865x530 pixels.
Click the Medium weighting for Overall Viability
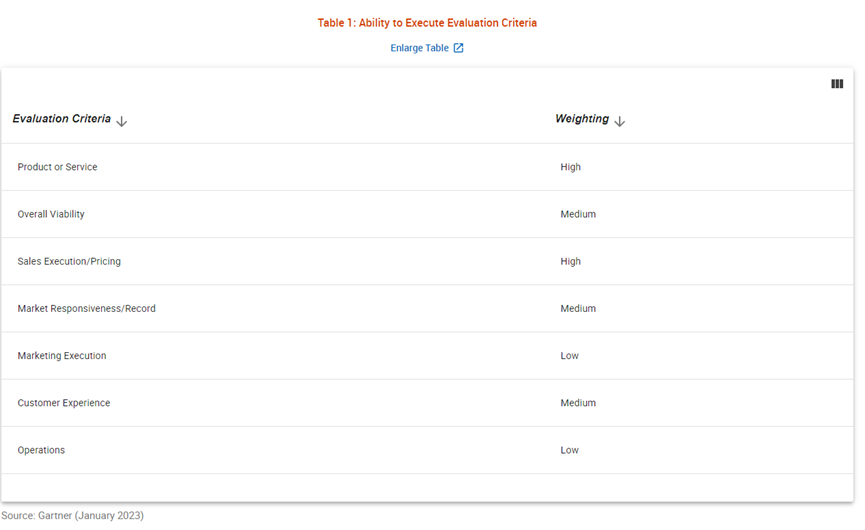578,214
